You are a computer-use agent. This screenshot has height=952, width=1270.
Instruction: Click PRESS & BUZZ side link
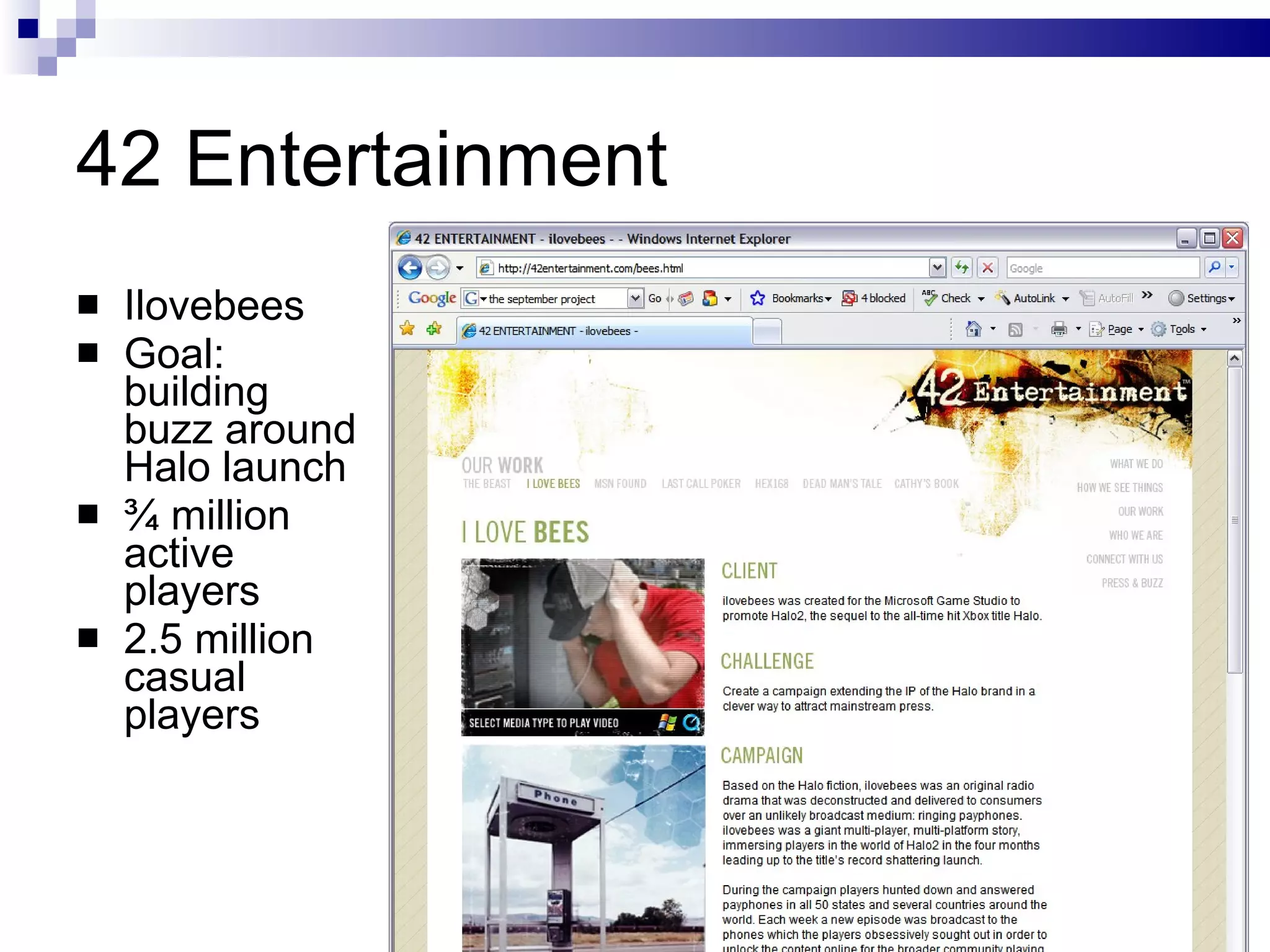(1132, 583)
